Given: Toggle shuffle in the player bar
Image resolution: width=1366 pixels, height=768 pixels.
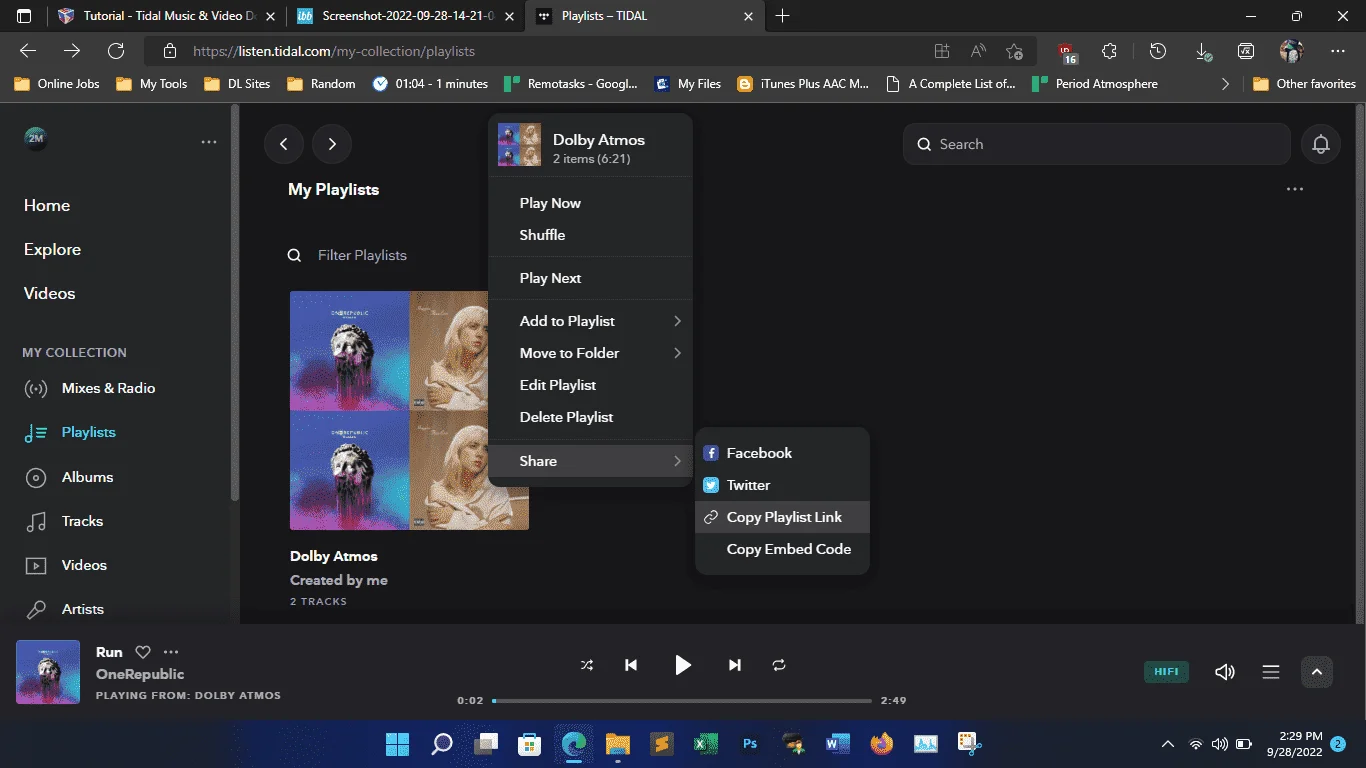Looking at the screenshot, I should coord(587,665).
